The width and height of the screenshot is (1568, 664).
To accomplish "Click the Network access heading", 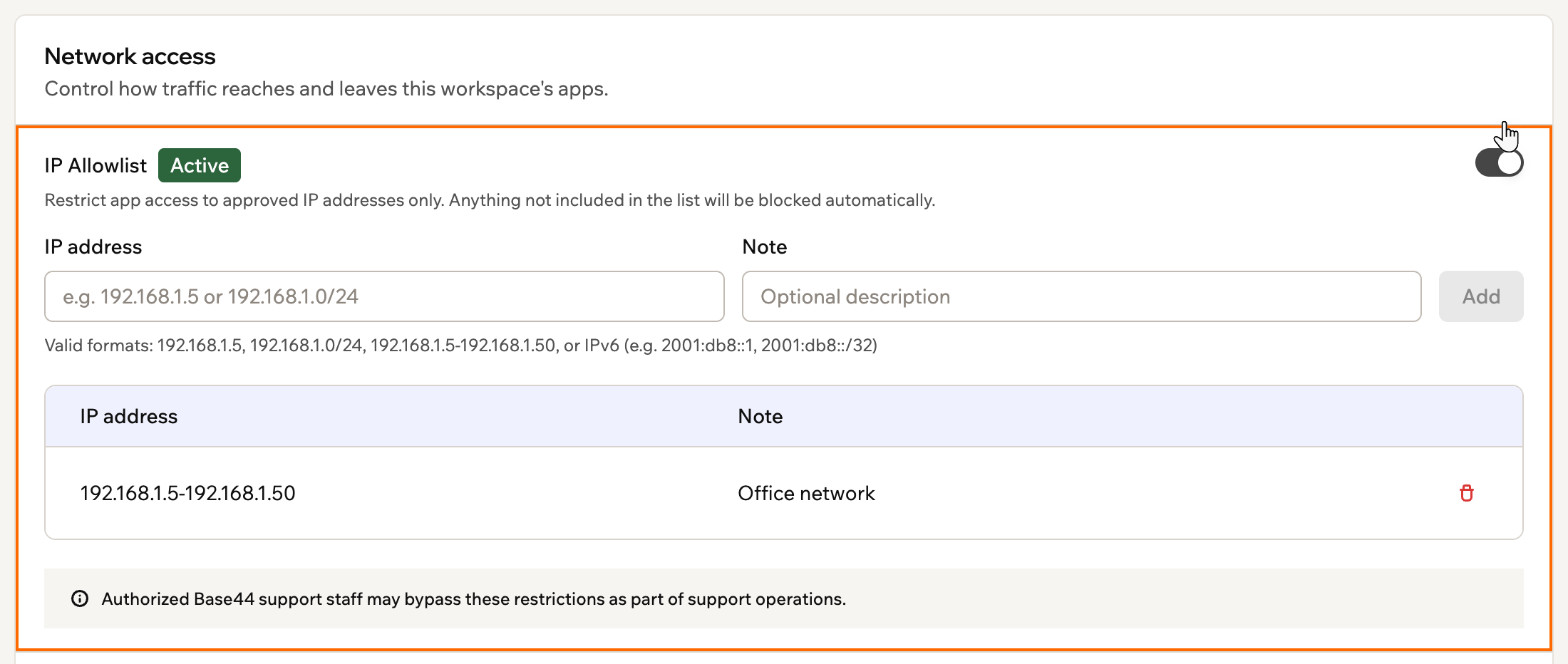I will point(130,56).
